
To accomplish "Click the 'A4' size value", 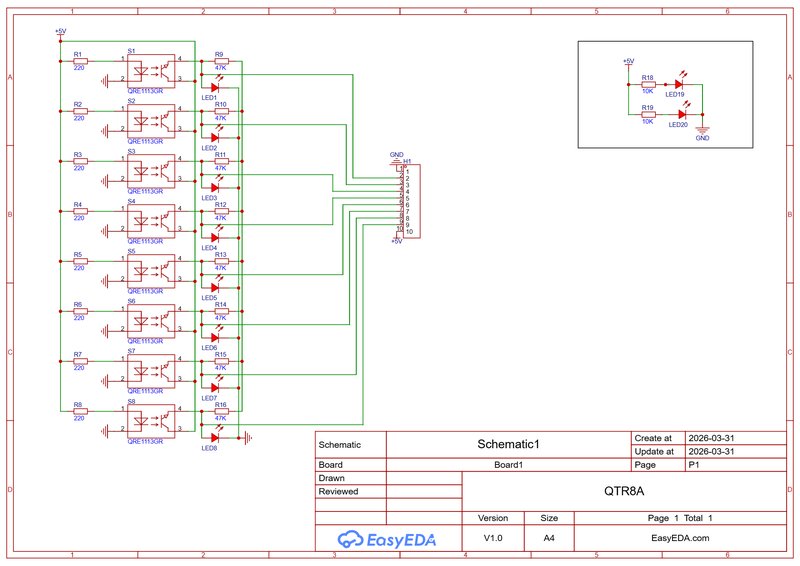I will tap(549, 538).
